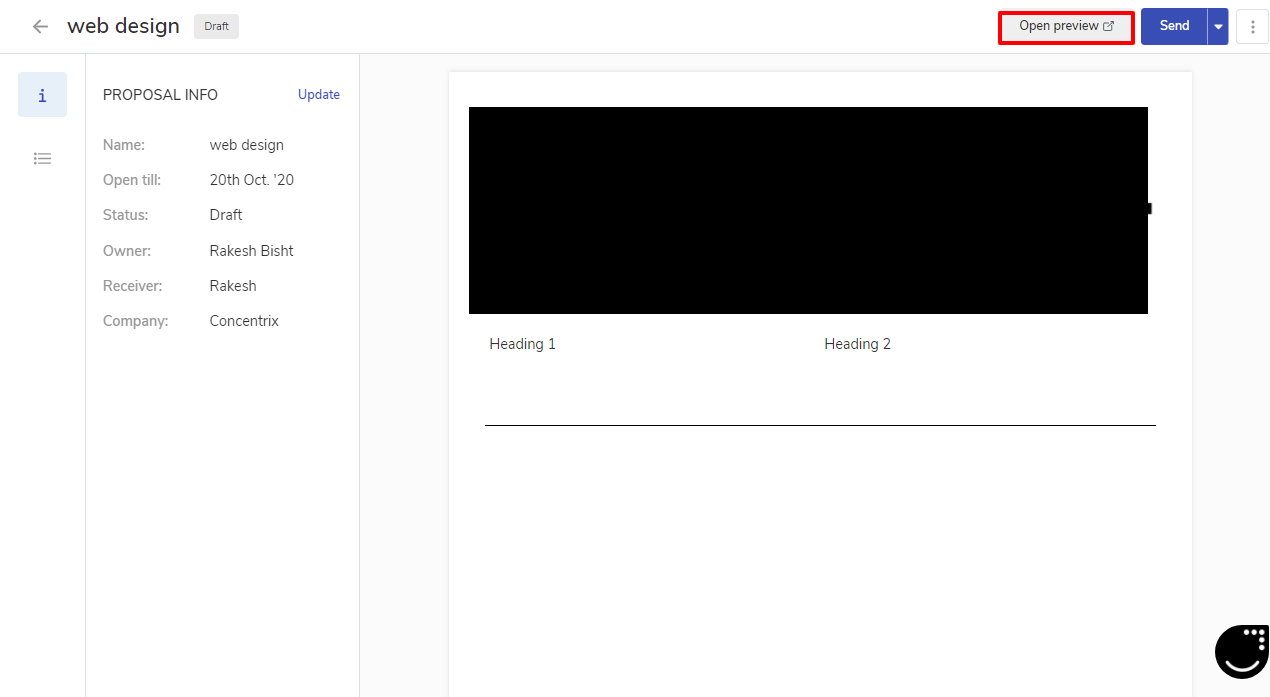Screen dimensions: 1270x697
Task: Select the horizontal divider line in the document
Action: pyautogui.click(x=820, y=425)
